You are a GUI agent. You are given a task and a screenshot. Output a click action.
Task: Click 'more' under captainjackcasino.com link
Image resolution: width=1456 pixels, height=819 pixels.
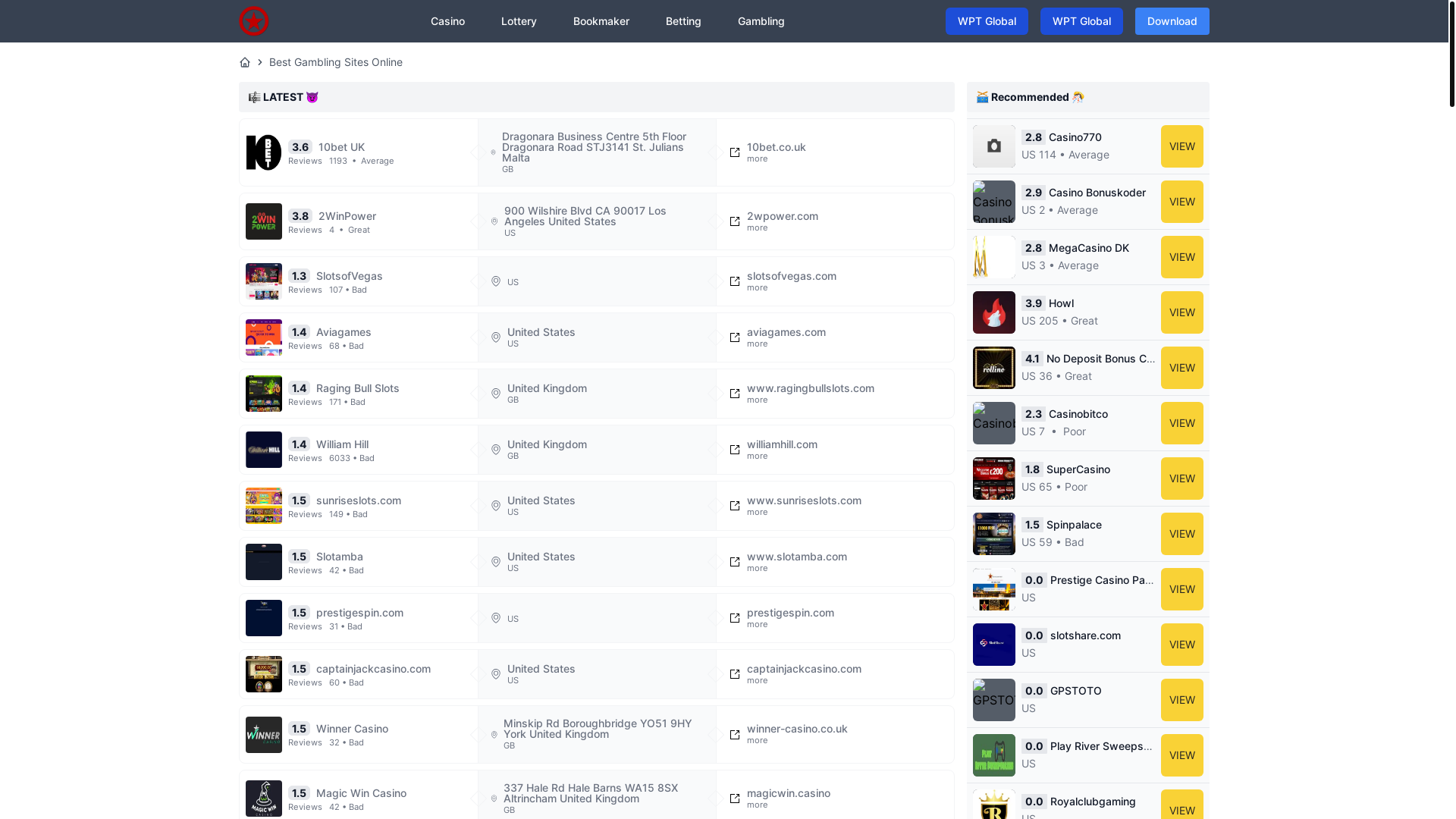point(757,680)
